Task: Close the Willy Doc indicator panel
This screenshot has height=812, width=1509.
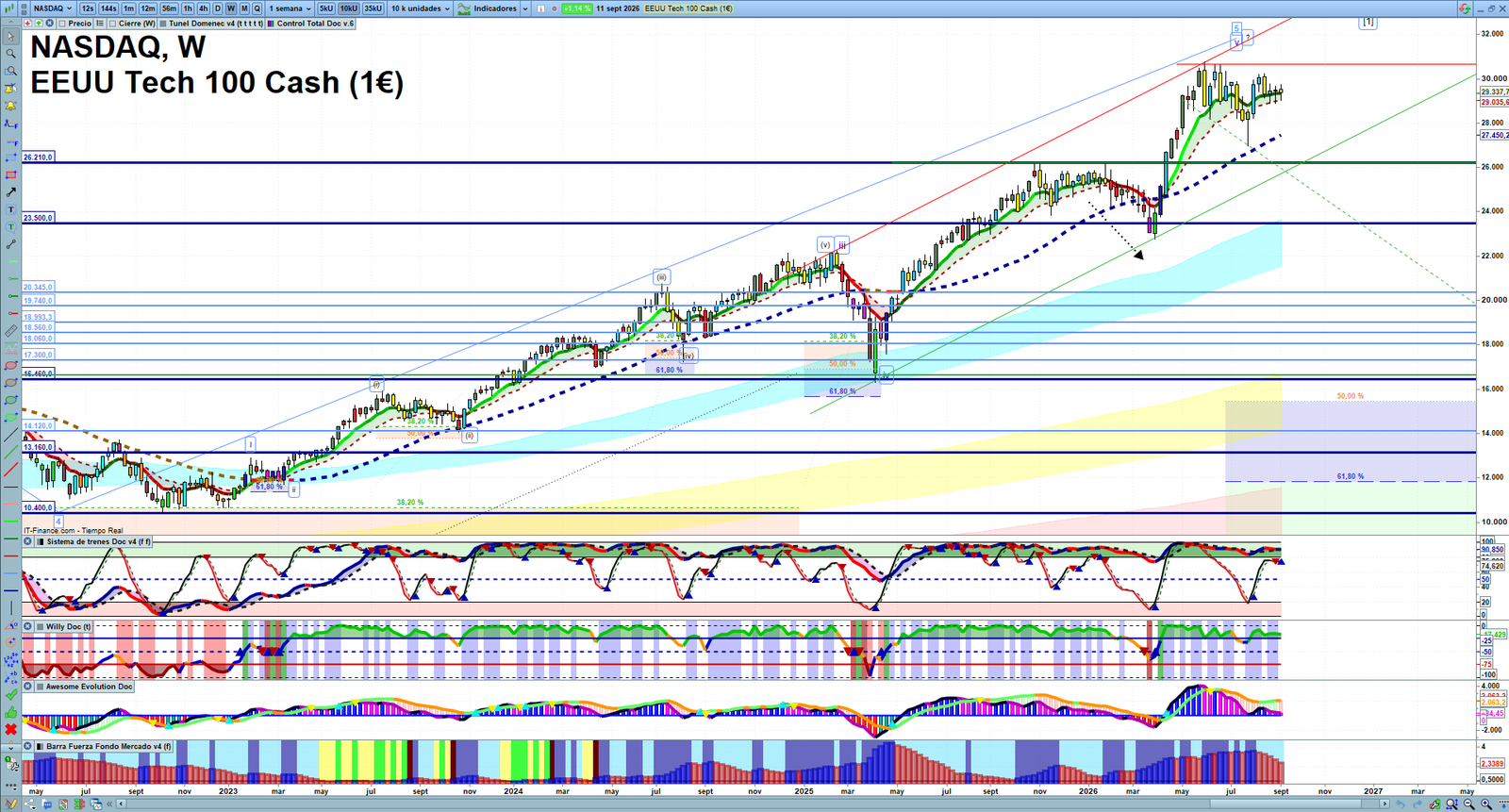Action: pos(27,626)
